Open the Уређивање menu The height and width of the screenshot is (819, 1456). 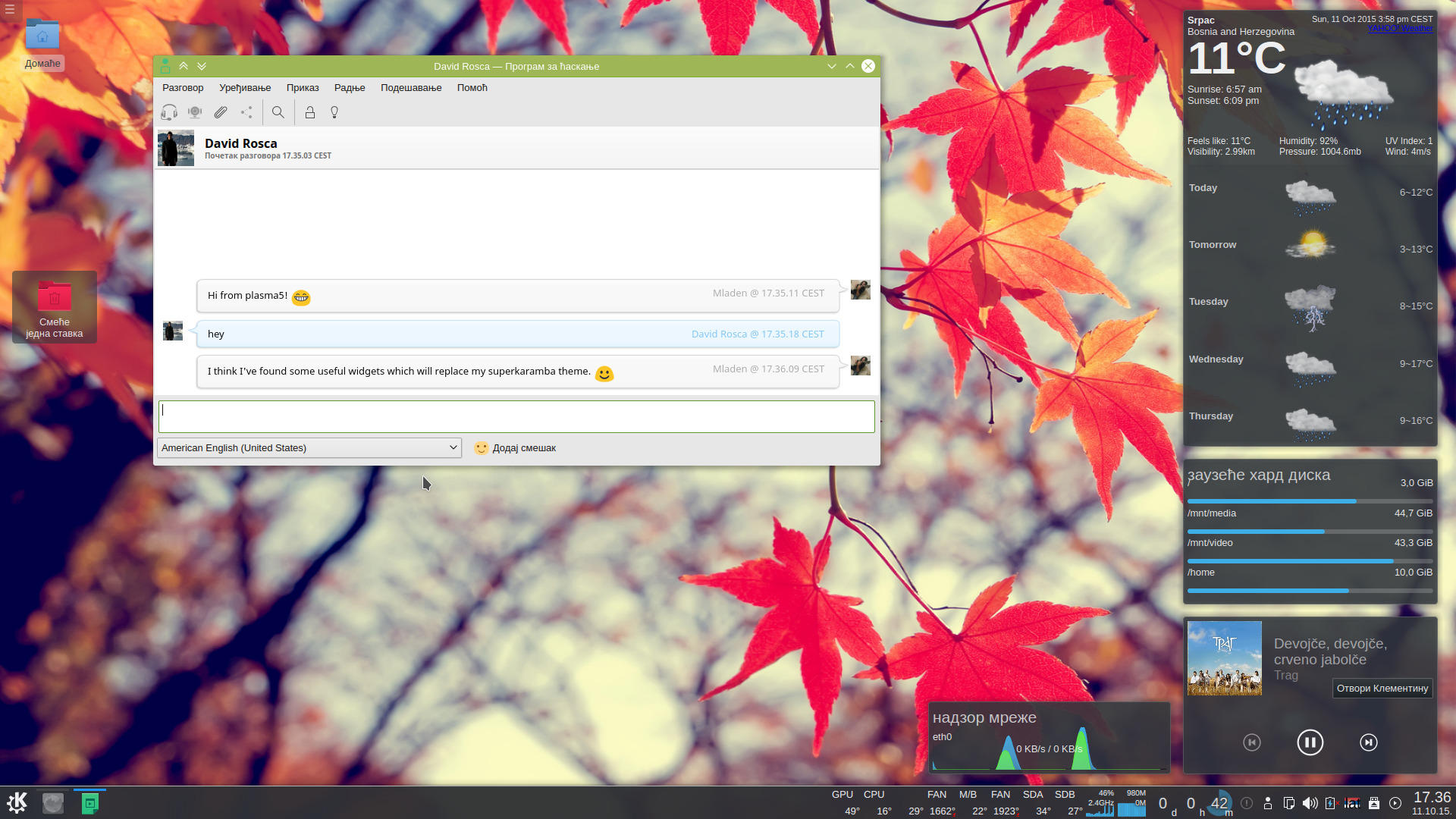click(245, 88)
